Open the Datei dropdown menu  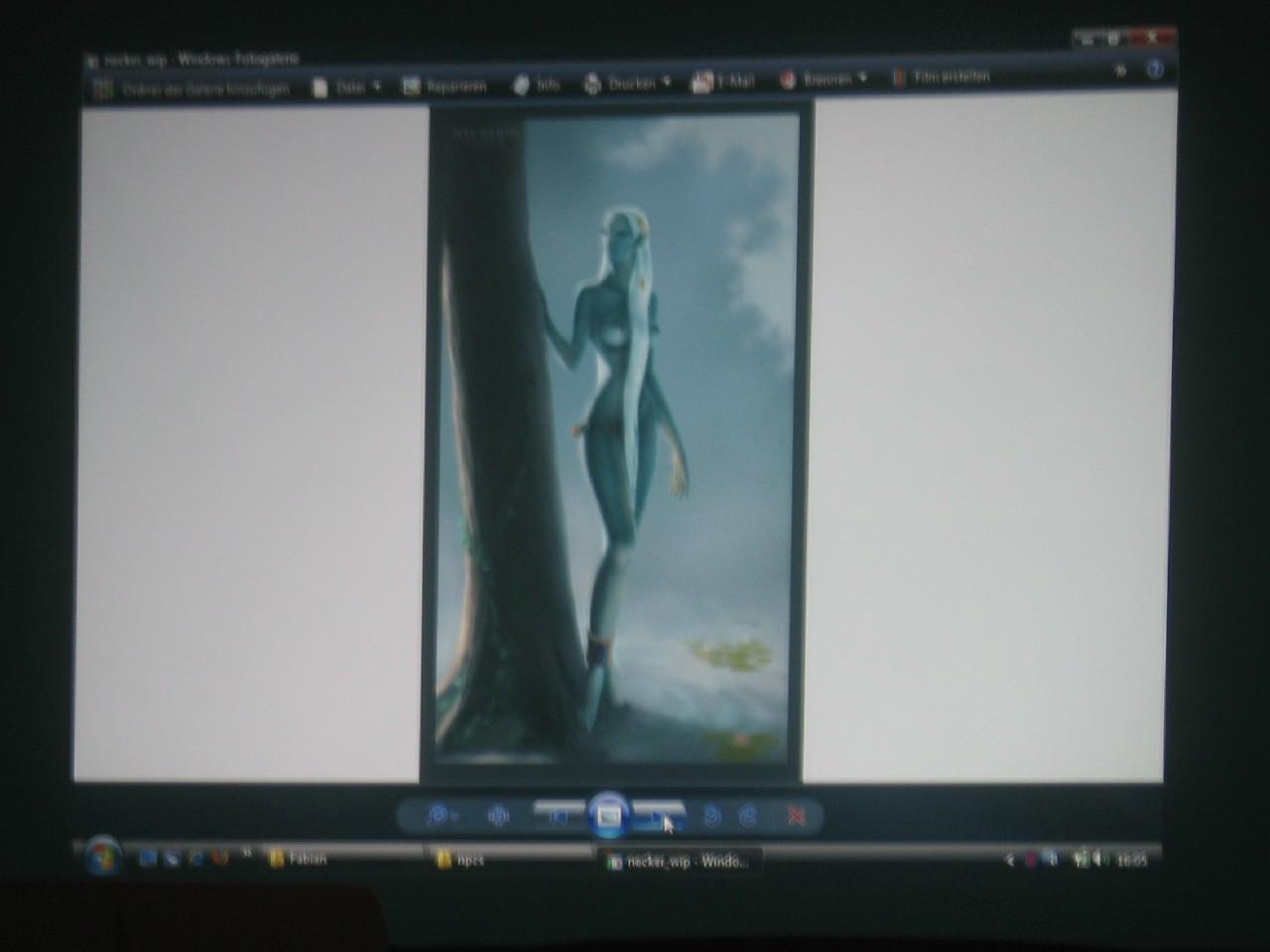(x=347, y=87)
